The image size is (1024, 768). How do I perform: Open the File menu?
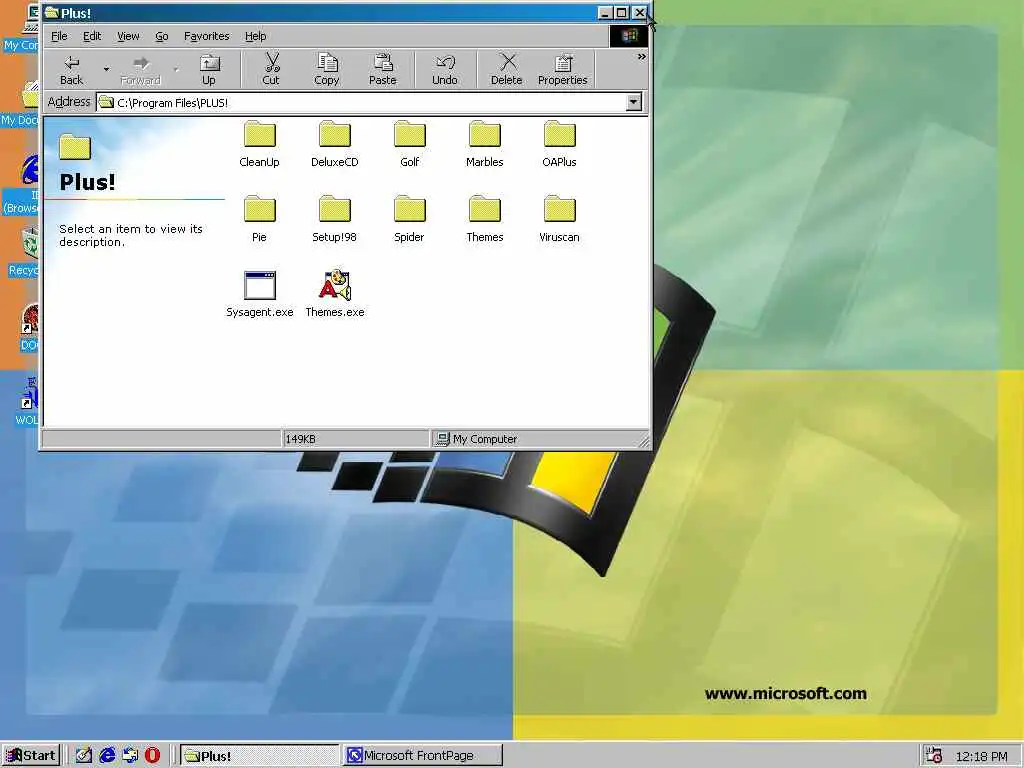point(59,36)
